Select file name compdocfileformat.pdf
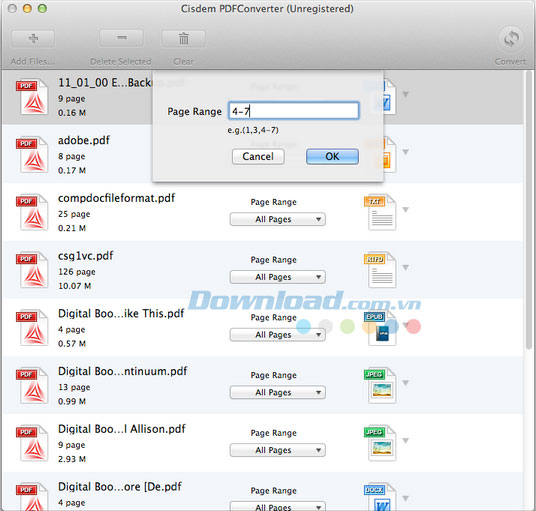The width and height of the screenshot is (536, 511). [x=116, y=198]
